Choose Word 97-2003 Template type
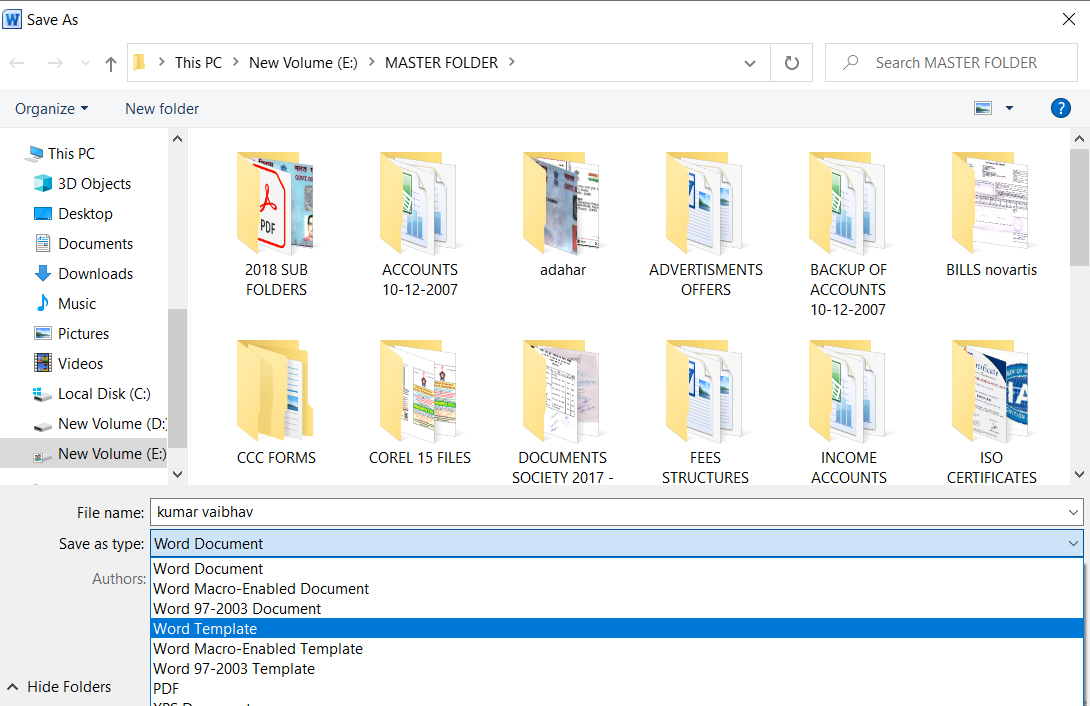Viewport: 1090px width, 706px height. point(617,668)
